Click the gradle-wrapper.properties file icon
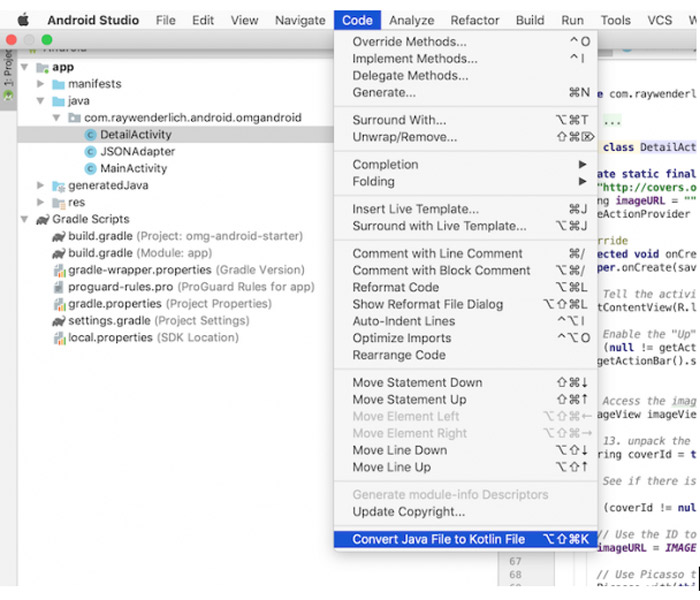Screen dimensions: 700x600 pyautogui.click(x=59, y=270)
